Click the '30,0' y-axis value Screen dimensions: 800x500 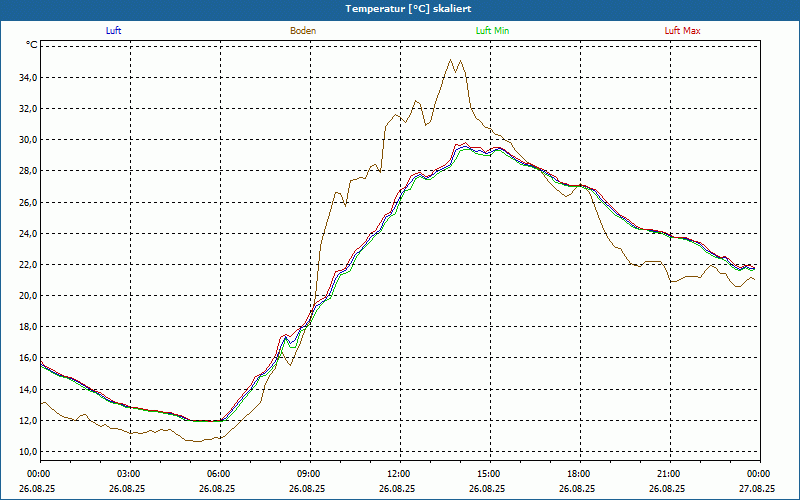(28, 140)
